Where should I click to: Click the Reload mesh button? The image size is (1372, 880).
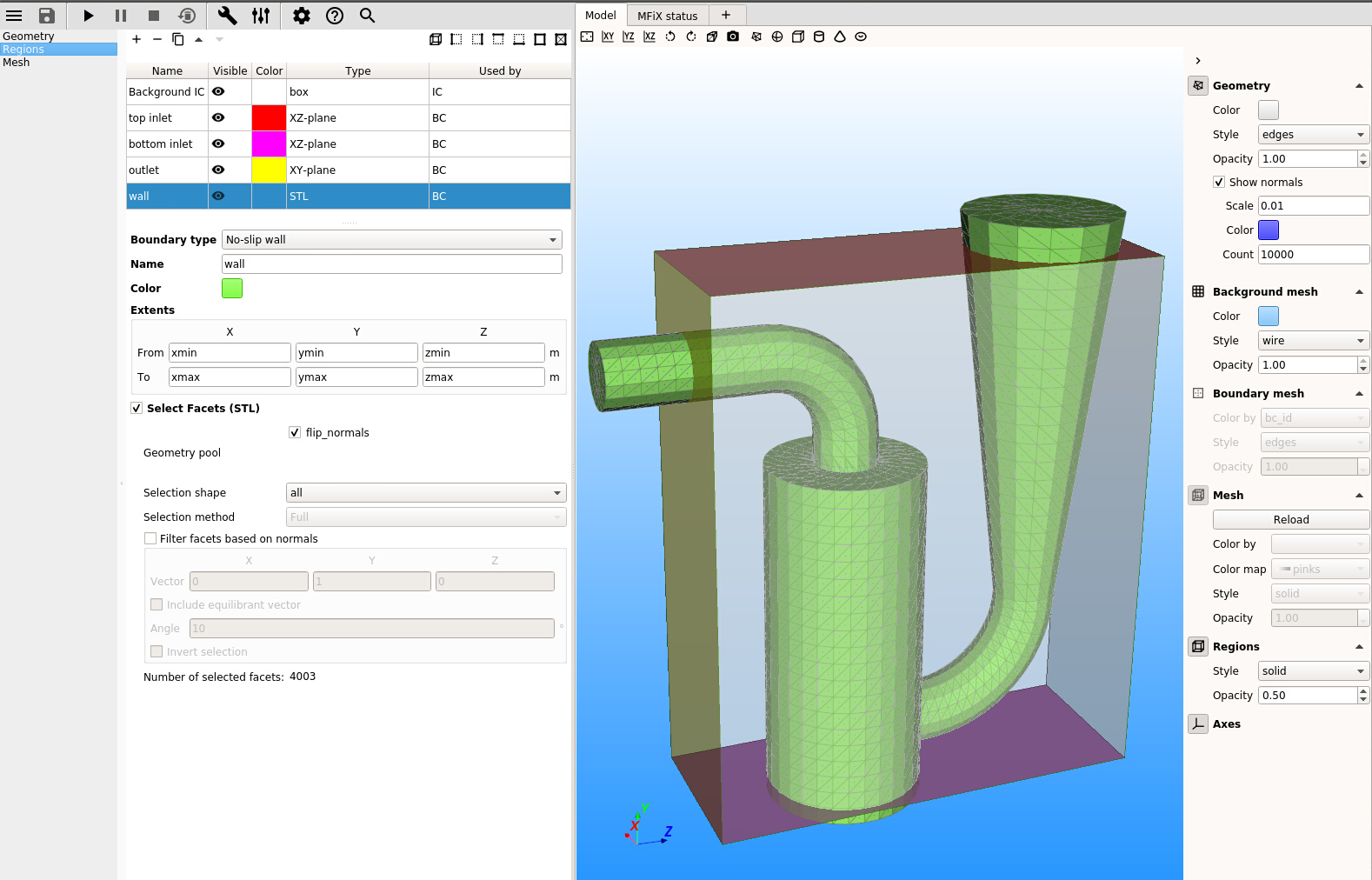pos(1290,519)
